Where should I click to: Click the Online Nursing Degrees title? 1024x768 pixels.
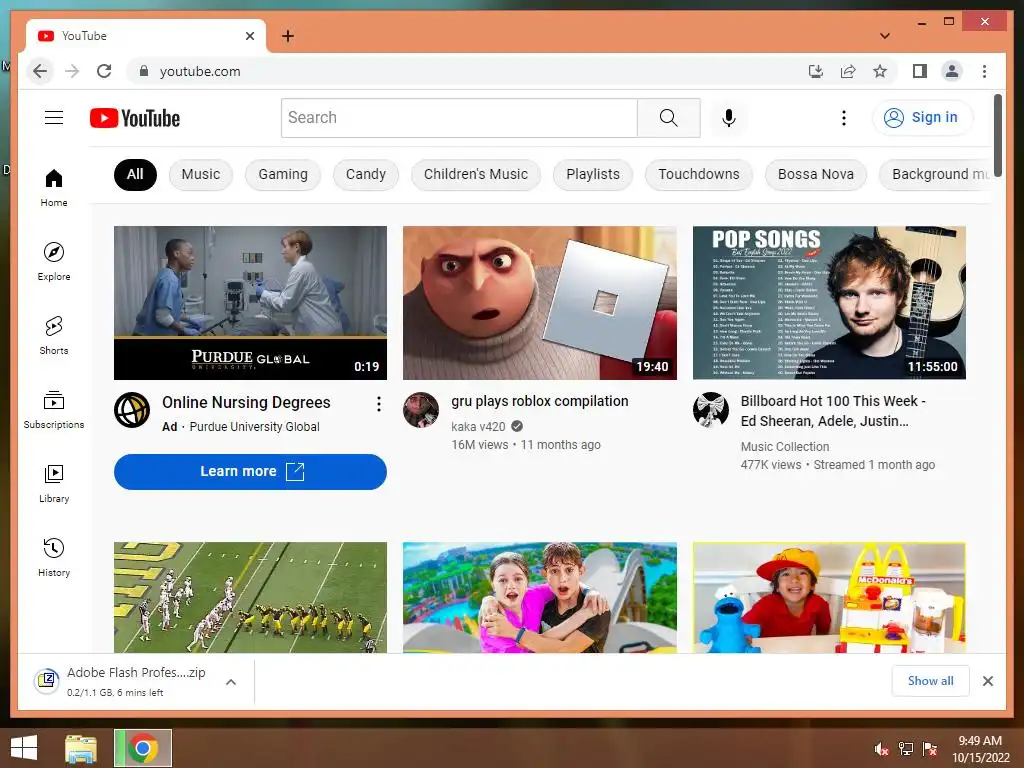tap(246, 402)
